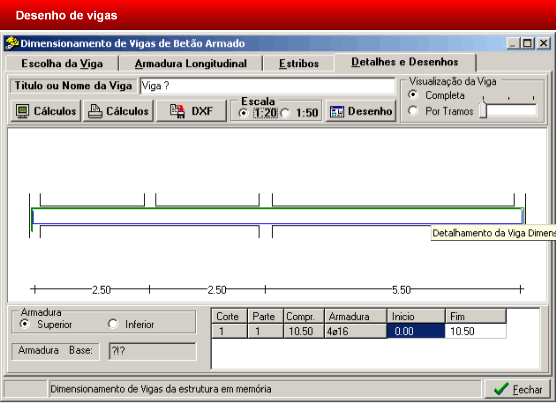Screen dimensions: 556x403
Task: Choose Por Tramos visualization
Action: tap(413, 111)
